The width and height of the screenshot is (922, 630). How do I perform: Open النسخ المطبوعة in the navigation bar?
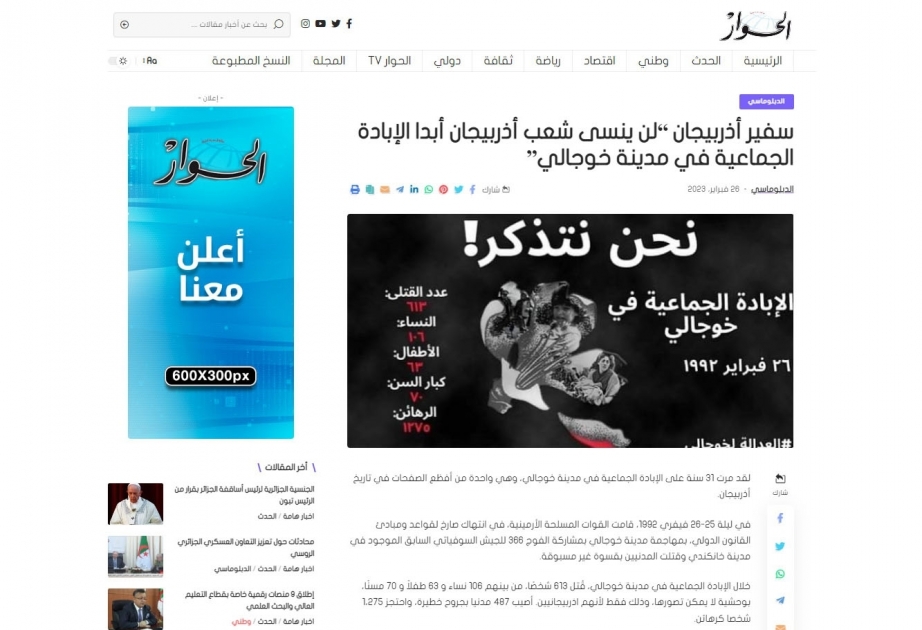[x=251, y=61]
